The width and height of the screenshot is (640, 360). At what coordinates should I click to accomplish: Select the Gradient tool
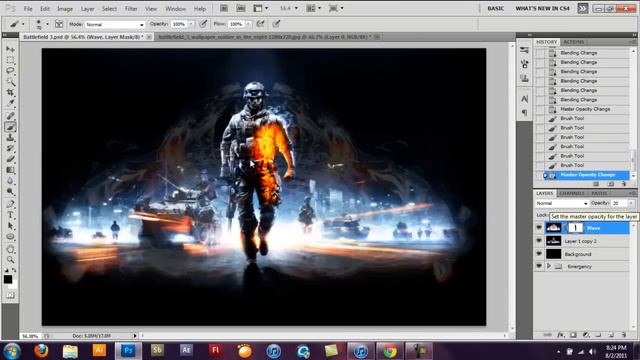pyautogui.click(x=10, y=170)
